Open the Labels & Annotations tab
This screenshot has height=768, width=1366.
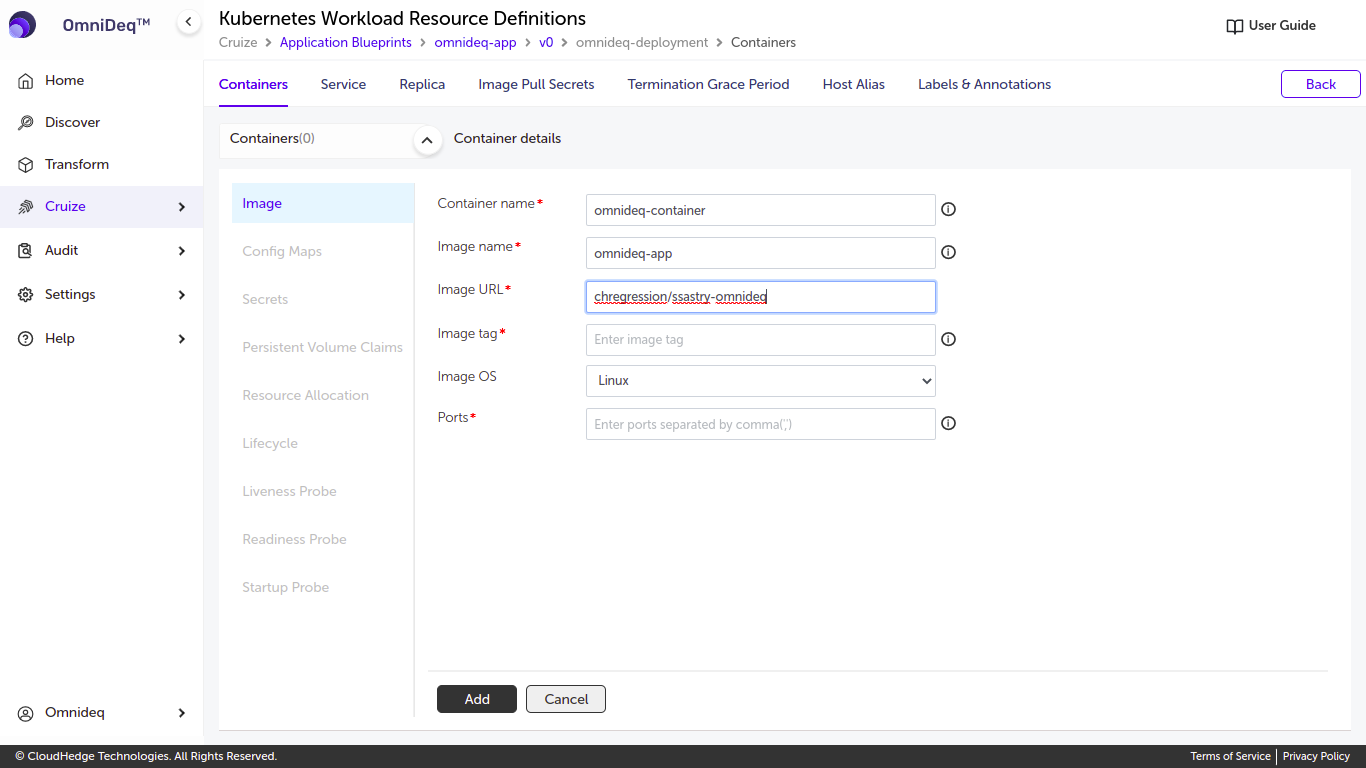pyautogui.click(x=984, y=84)
